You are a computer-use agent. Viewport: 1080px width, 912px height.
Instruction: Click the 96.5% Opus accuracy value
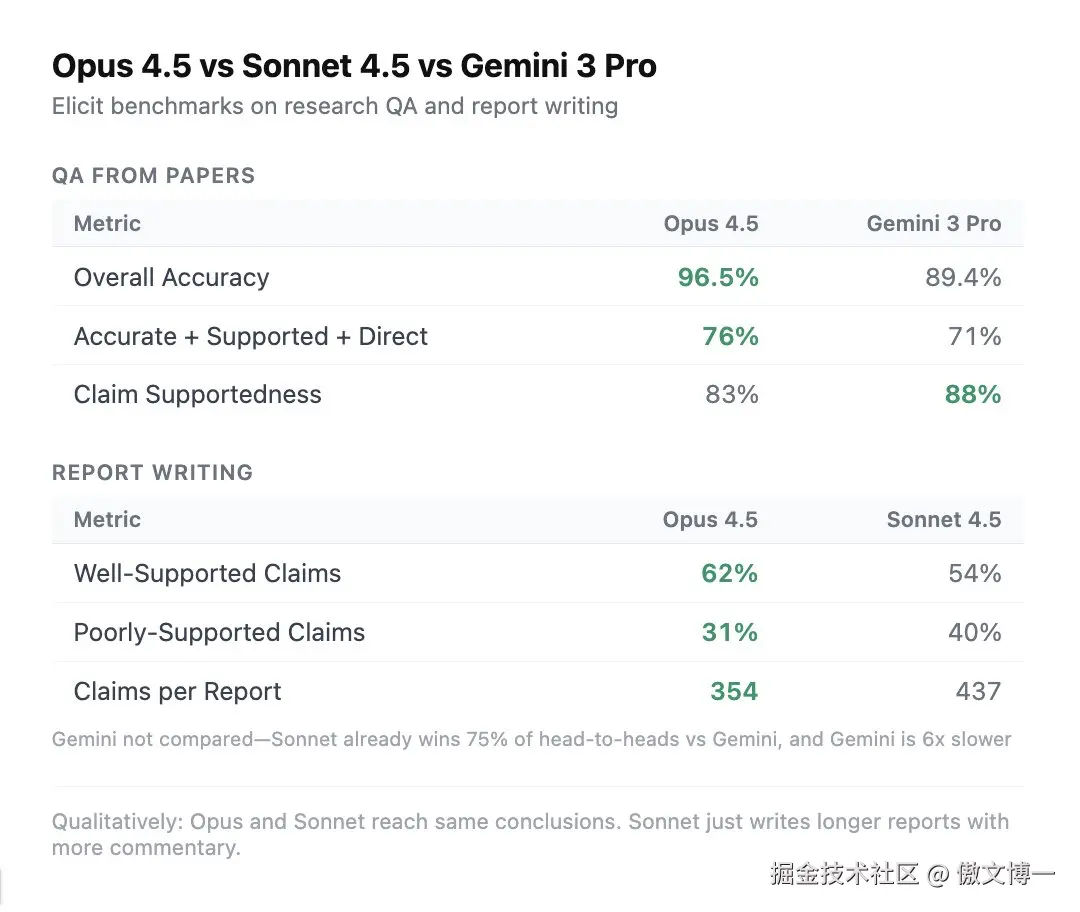[x=717, y=277]
